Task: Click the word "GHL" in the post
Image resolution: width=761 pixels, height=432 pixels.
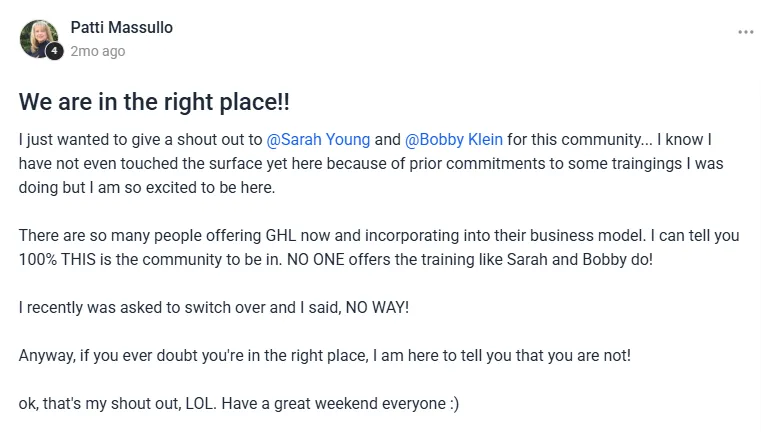Action: pos(281,235)
